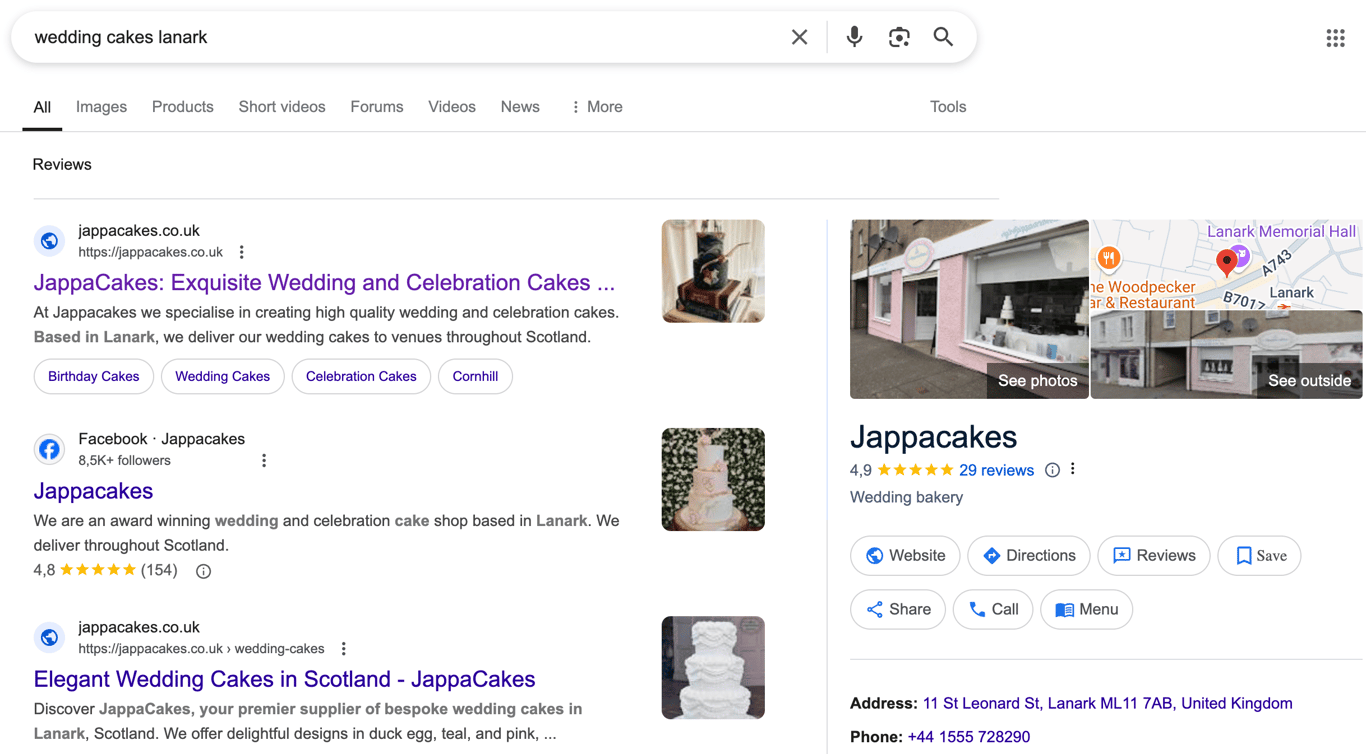Open Google Lens image search
The width and height of the screenshot is (1366, 754).
click(x=899, y=36)
